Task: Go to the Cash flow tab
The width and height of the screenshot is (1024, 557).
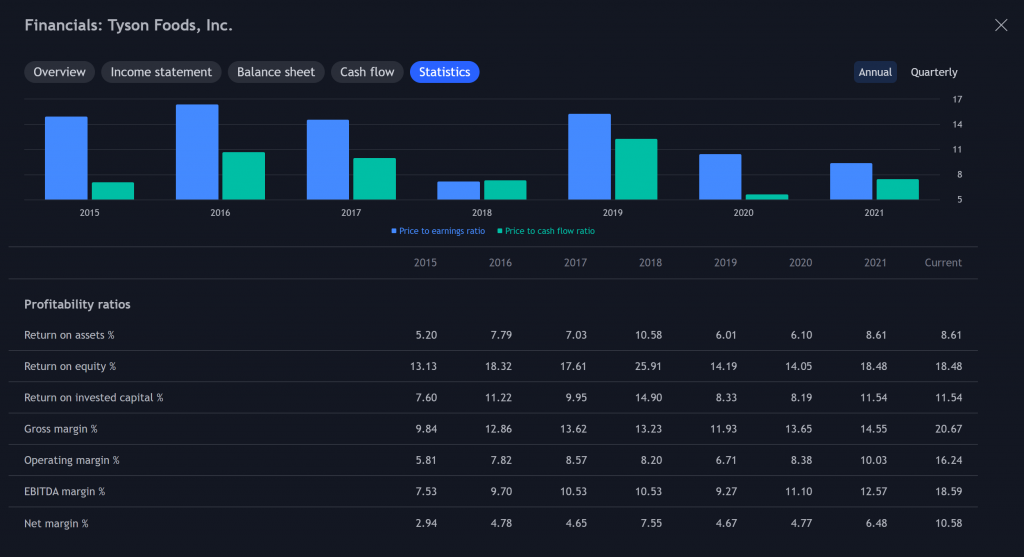Action: (367, 72)
